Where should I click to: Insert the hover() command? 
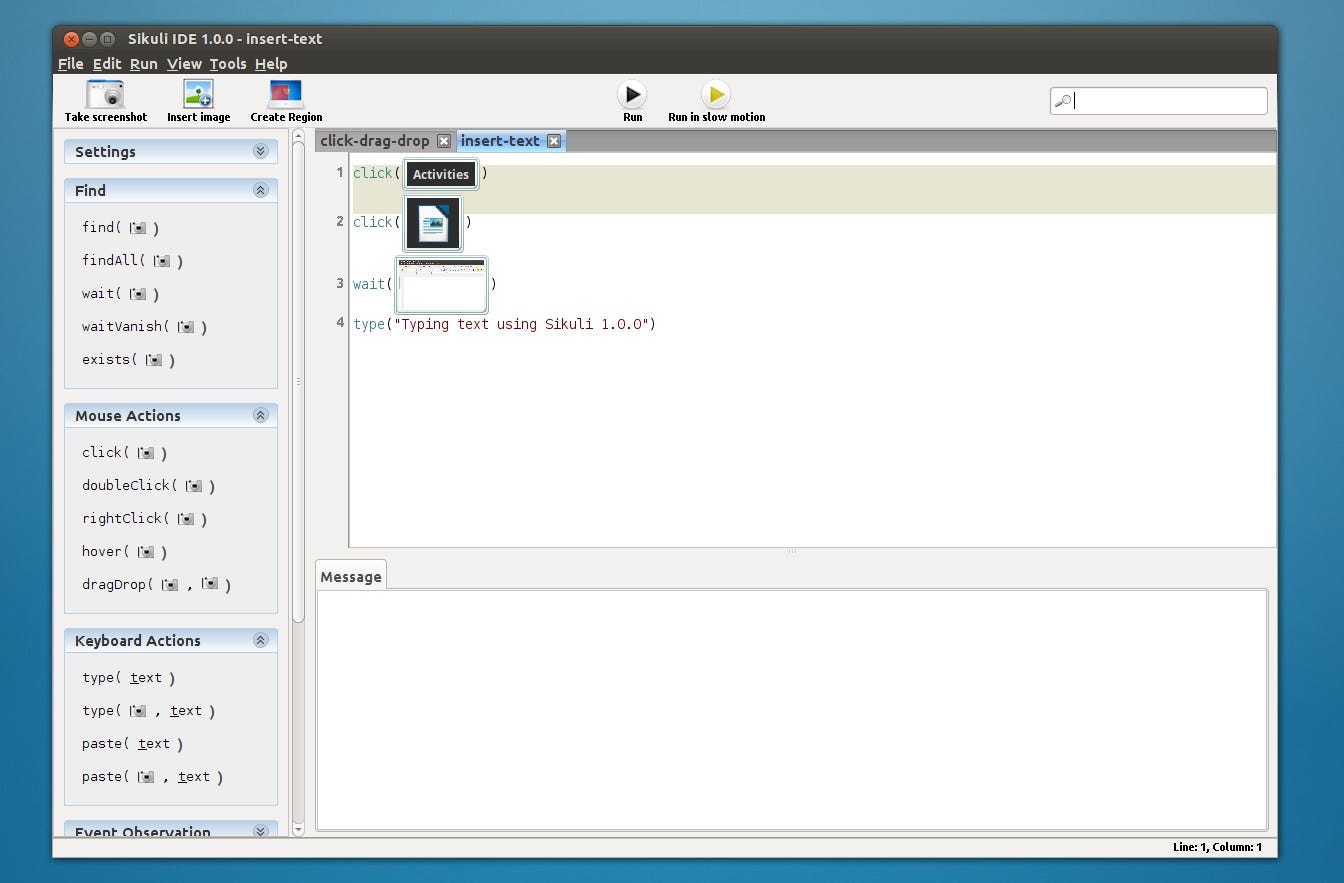point(124,552)
